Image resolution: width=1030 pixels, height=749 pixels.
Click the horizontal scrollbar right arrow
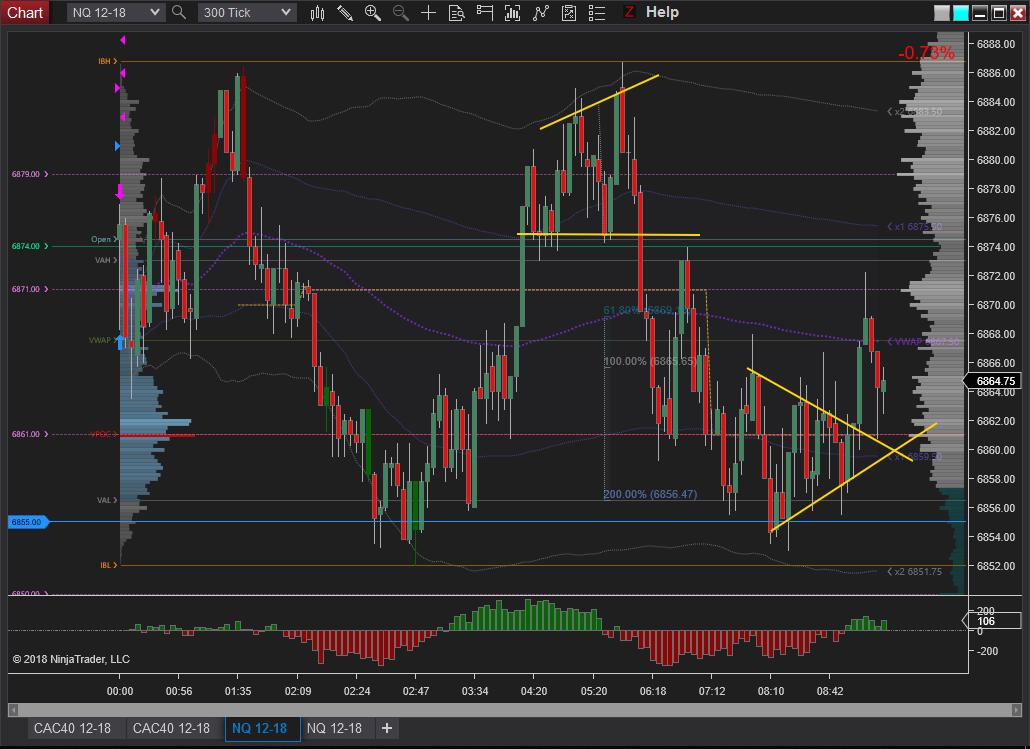pyautogui.click(x=1017, y=710)
